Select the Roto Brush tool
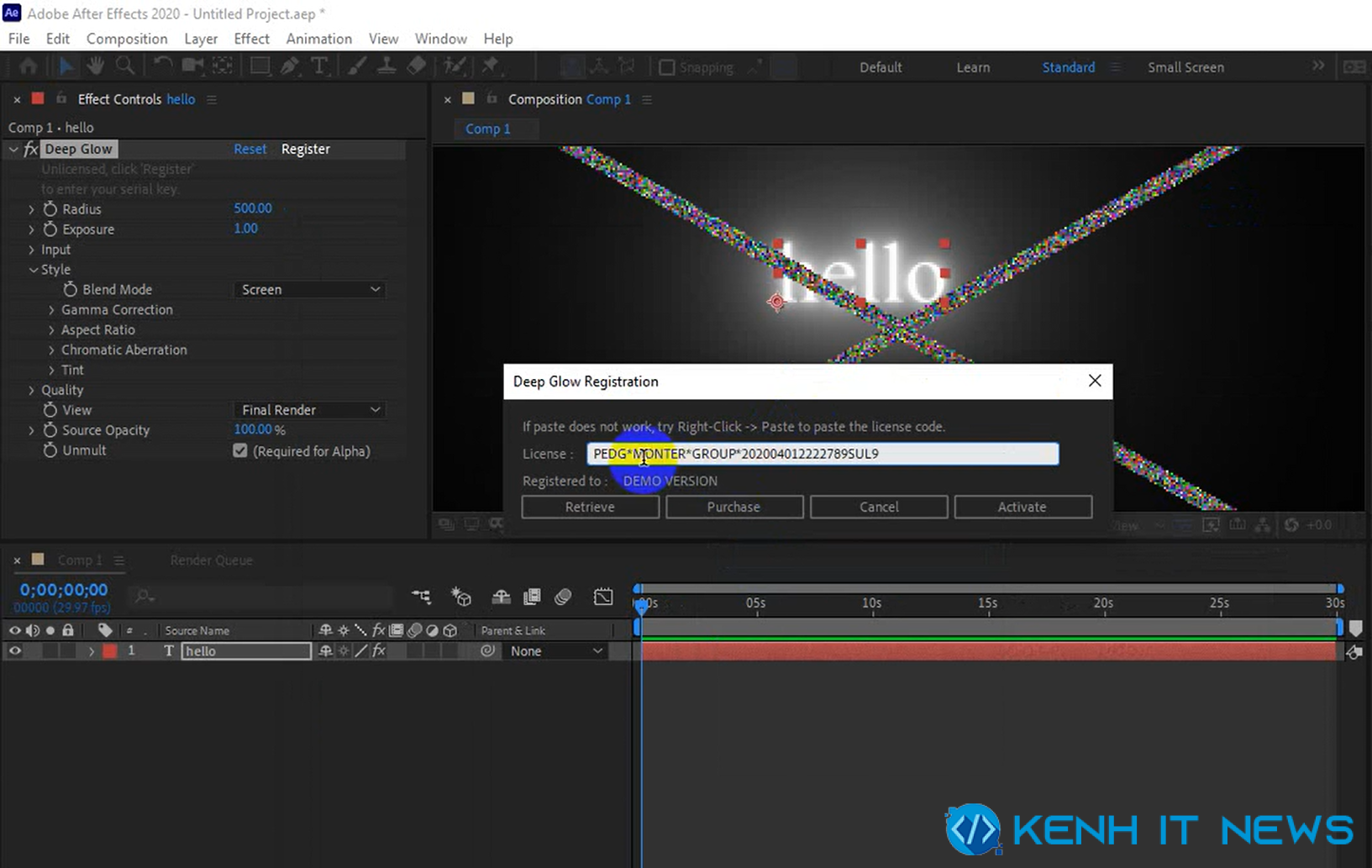Viewport: 1372px width, 868px height. point(455,66)
